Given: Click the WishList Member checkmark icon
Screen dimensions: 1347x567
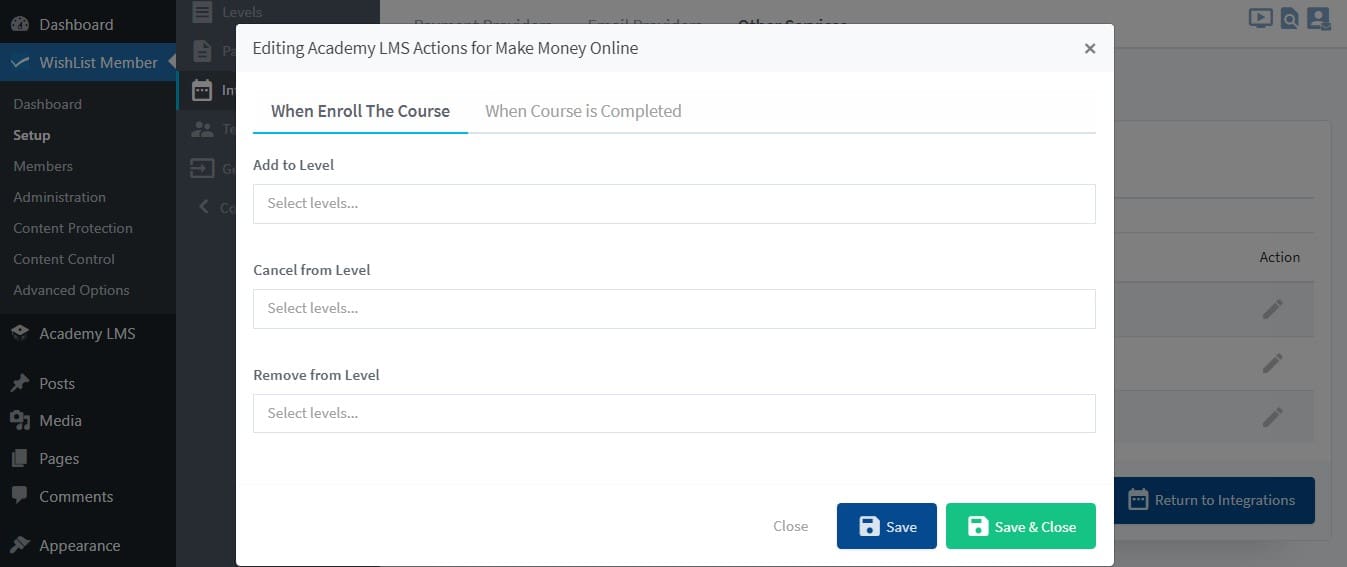Looking at the screenshot, I should [x=19, y=62].
